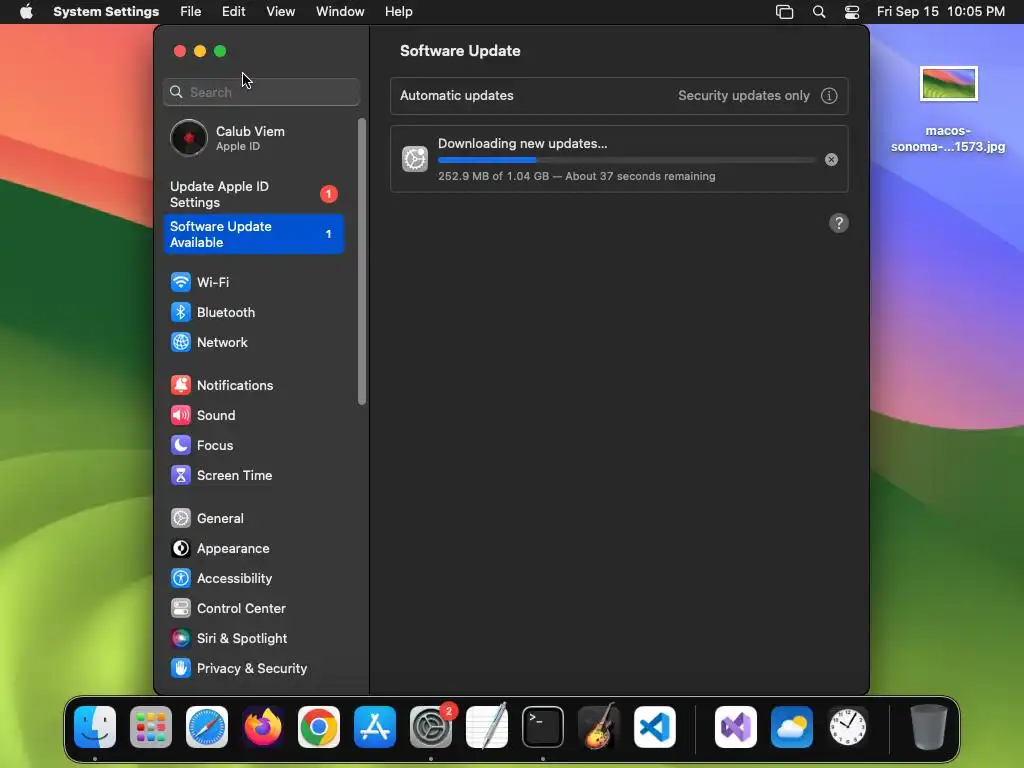Select macos-sonoma jpg desktop file
The height and width of the screenshot is (768, 1024).
tap(948, 110)
